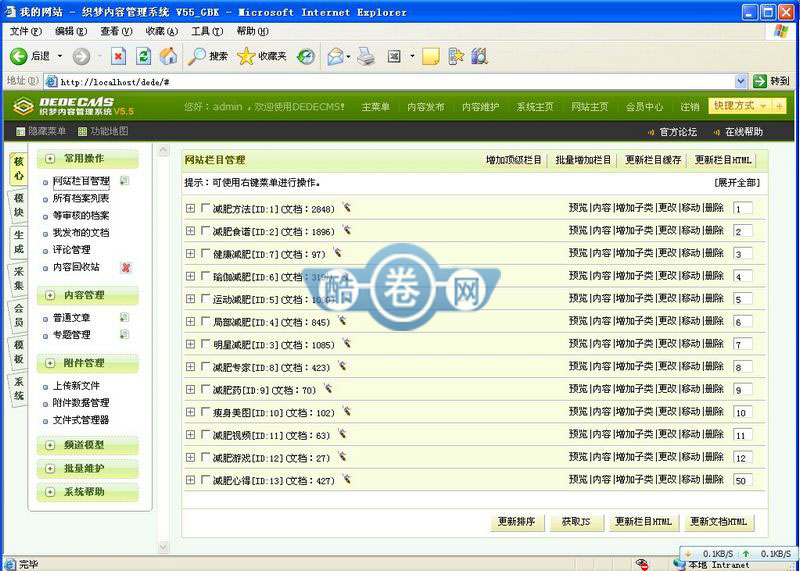800x571 pixels.
Task: Open the 工具(T) menu
Action: 207,31
